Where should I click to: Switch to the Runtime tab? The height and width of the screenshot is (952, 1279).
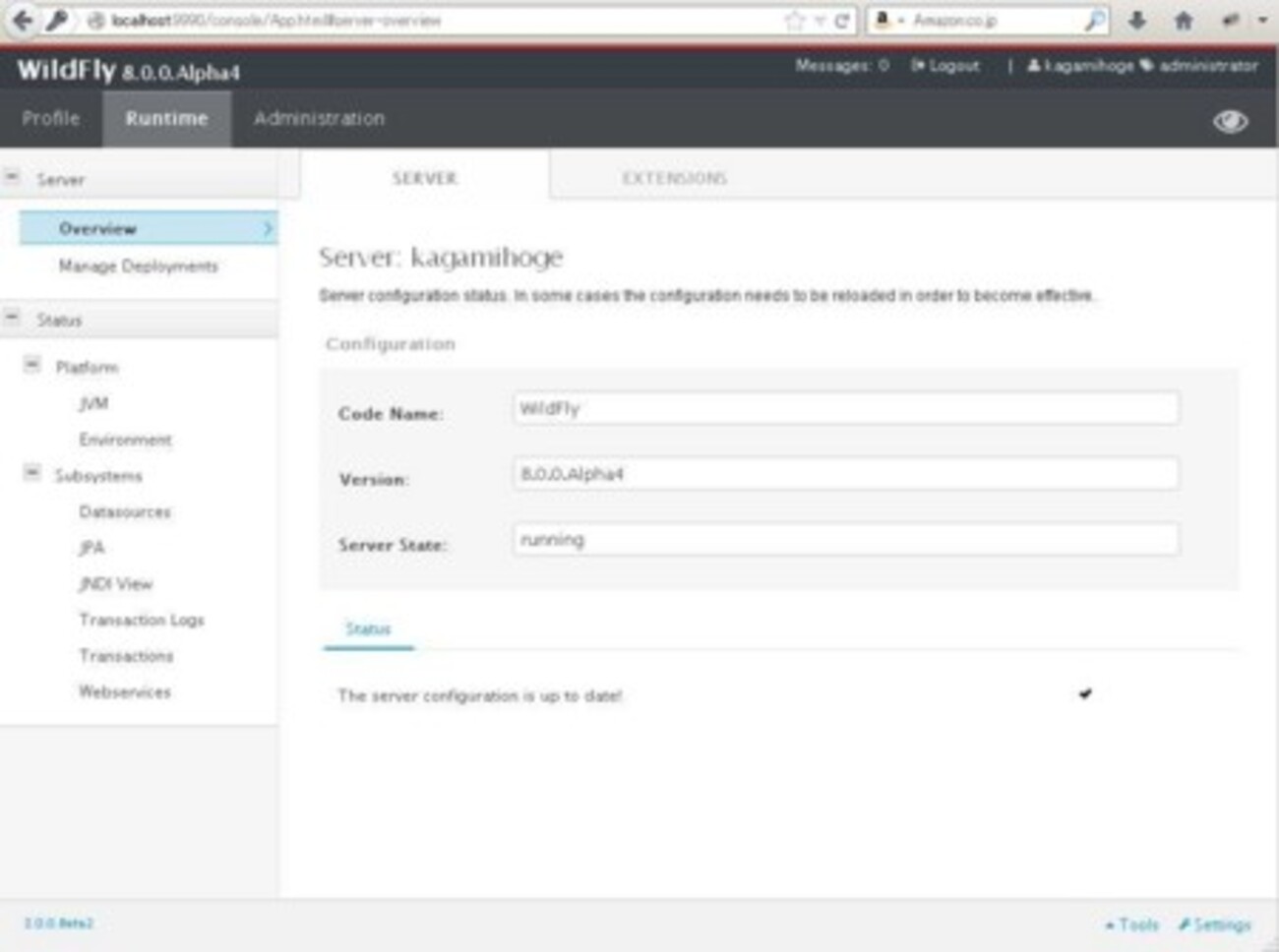(x=166, y=118)
